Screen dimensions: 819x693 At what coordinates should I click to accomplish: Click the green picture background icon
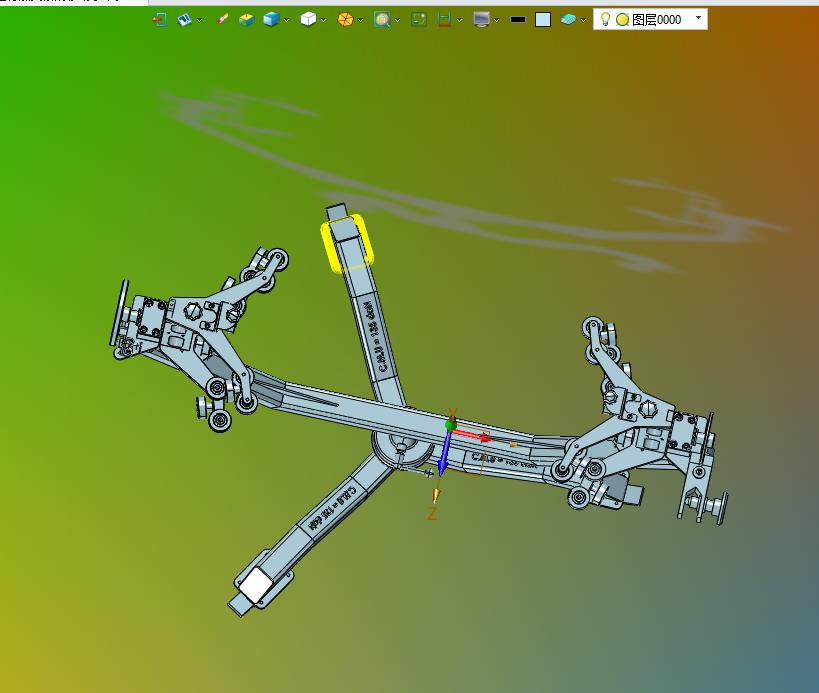point(419,20)
